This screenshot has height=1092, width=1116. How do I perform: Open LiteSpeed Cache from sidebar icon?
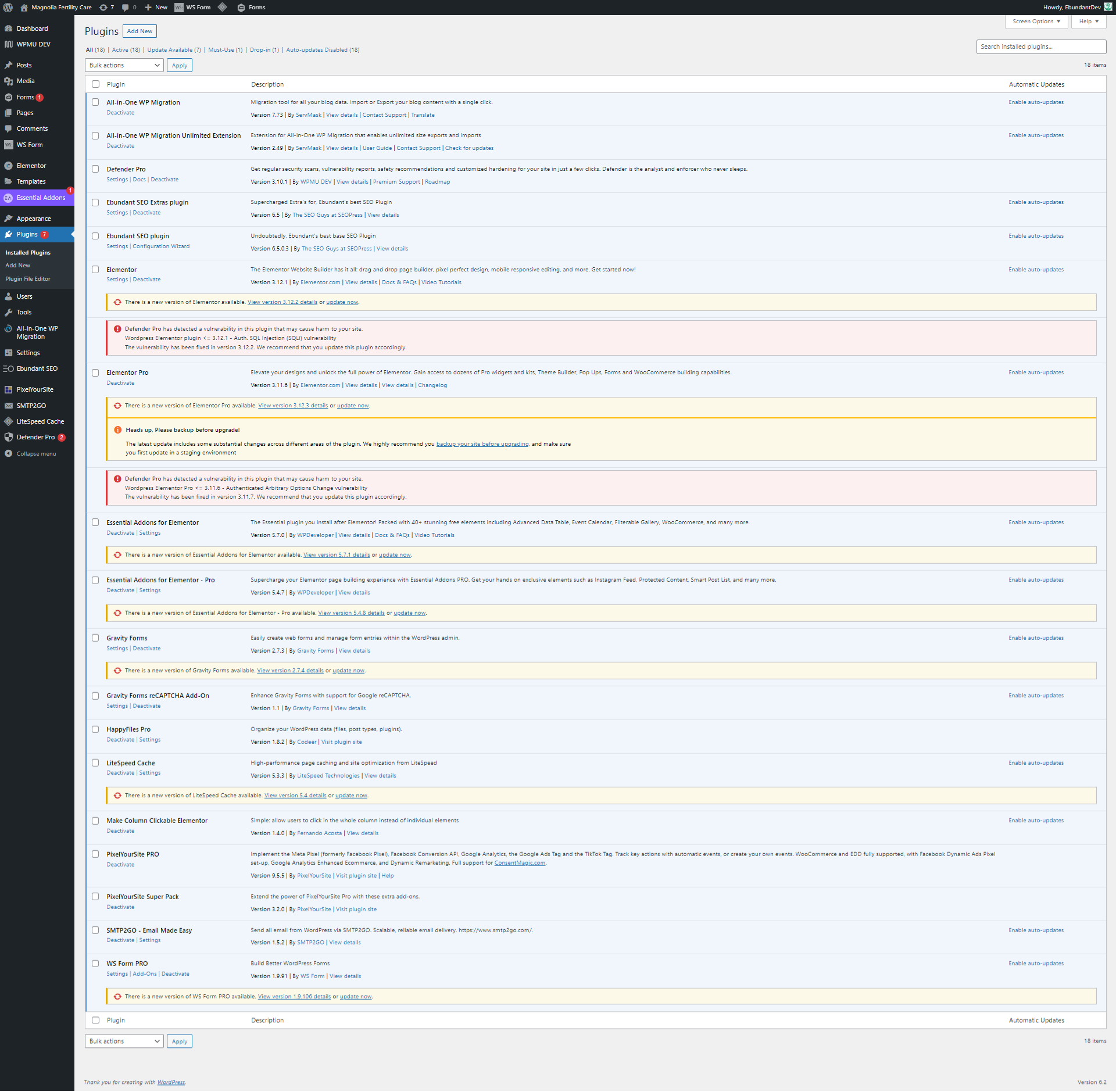[8, 421]
